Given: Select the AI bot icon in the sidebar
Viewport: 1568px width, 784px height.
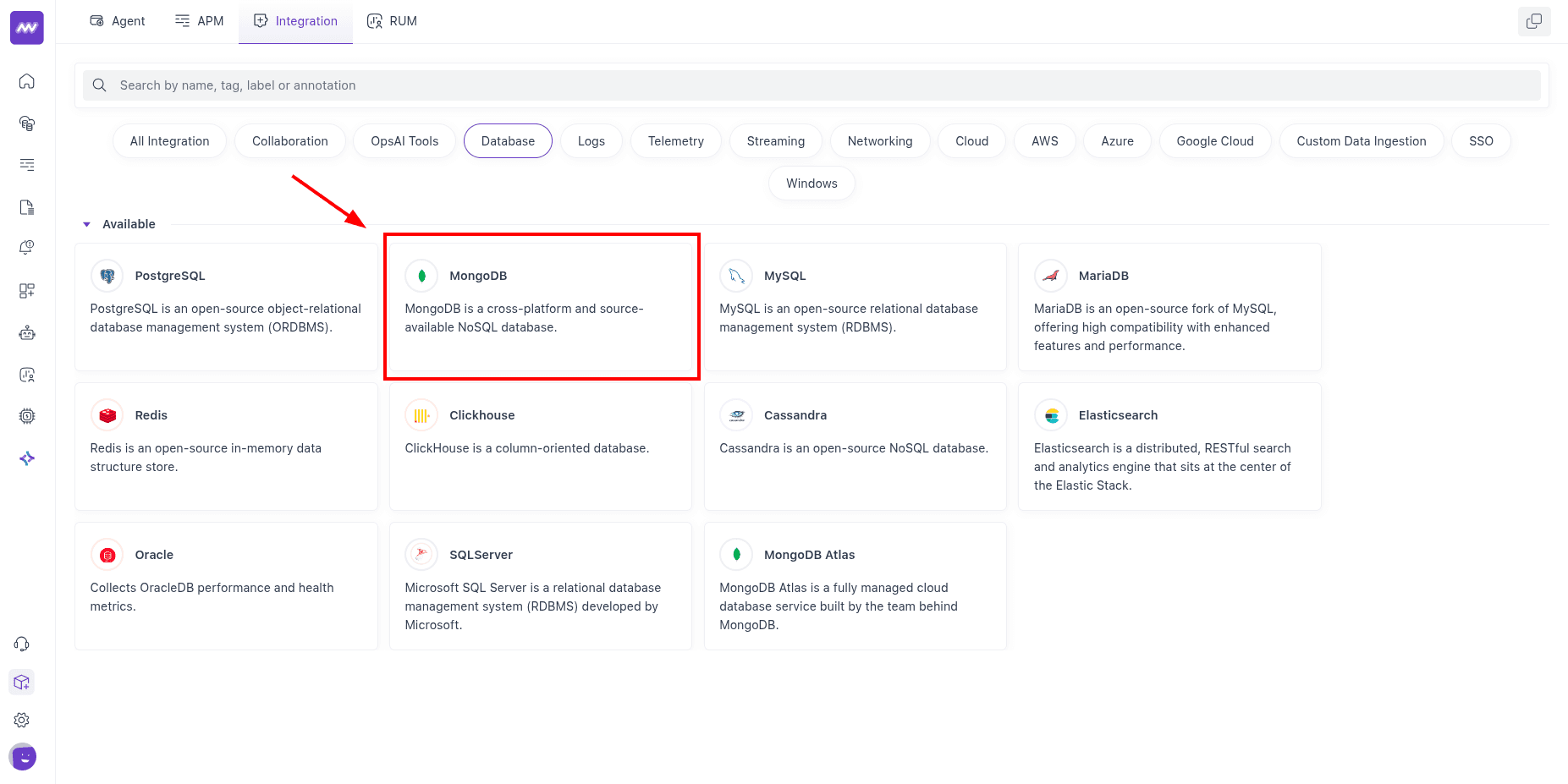Looking at the screenshot, I should [27, 332].
